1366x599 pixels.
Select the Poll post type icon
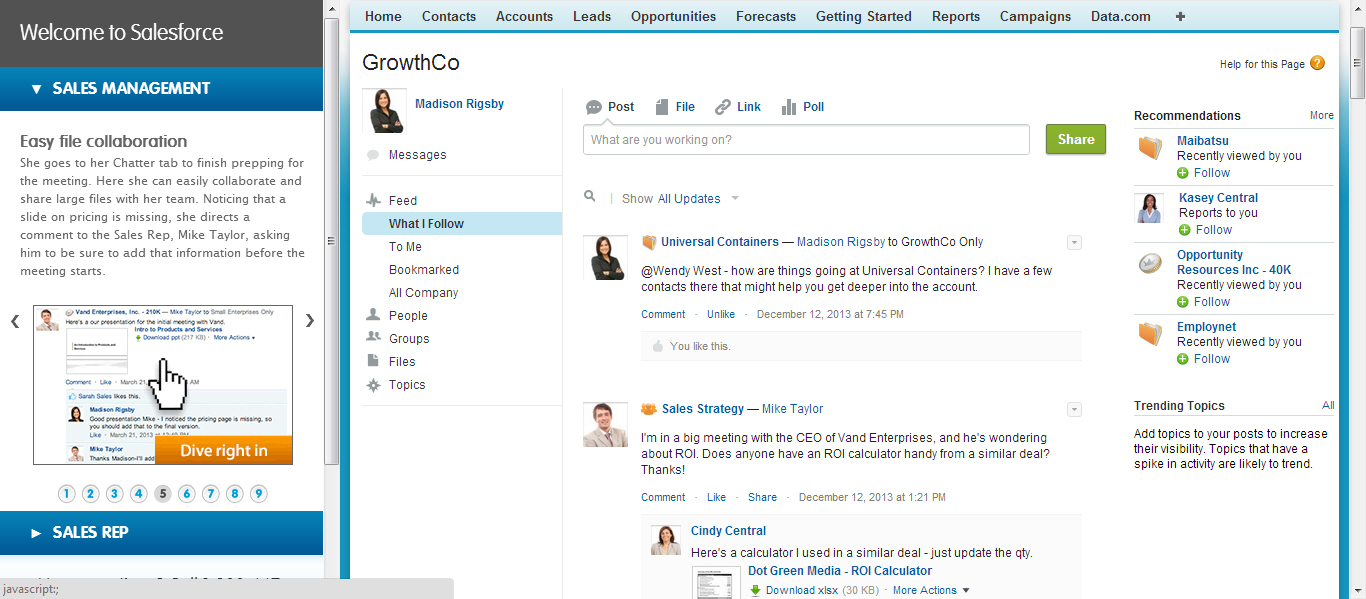coord(789,107)
